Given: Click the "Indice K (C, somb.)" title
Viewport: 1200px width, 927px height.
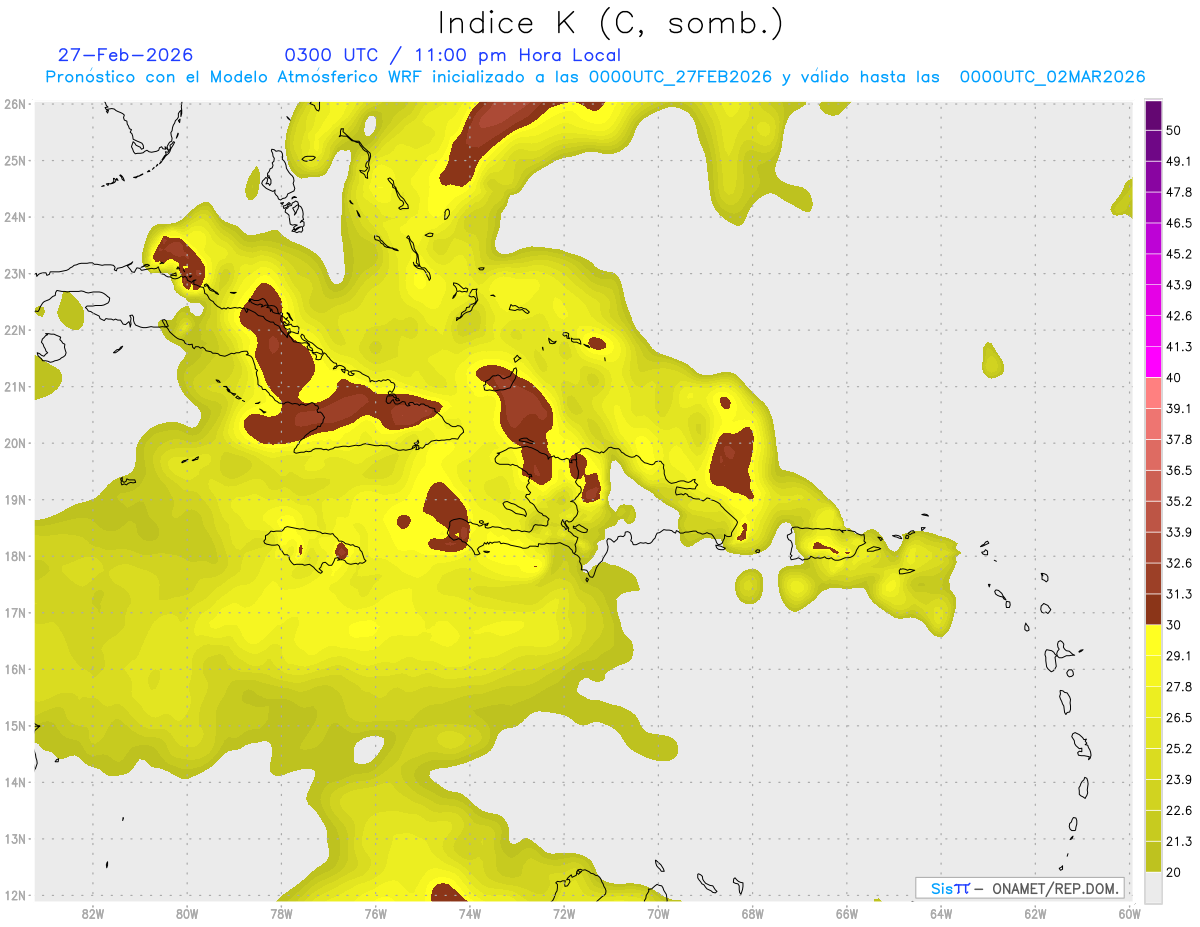Looking at the screenshot, I should click(611, 23).
